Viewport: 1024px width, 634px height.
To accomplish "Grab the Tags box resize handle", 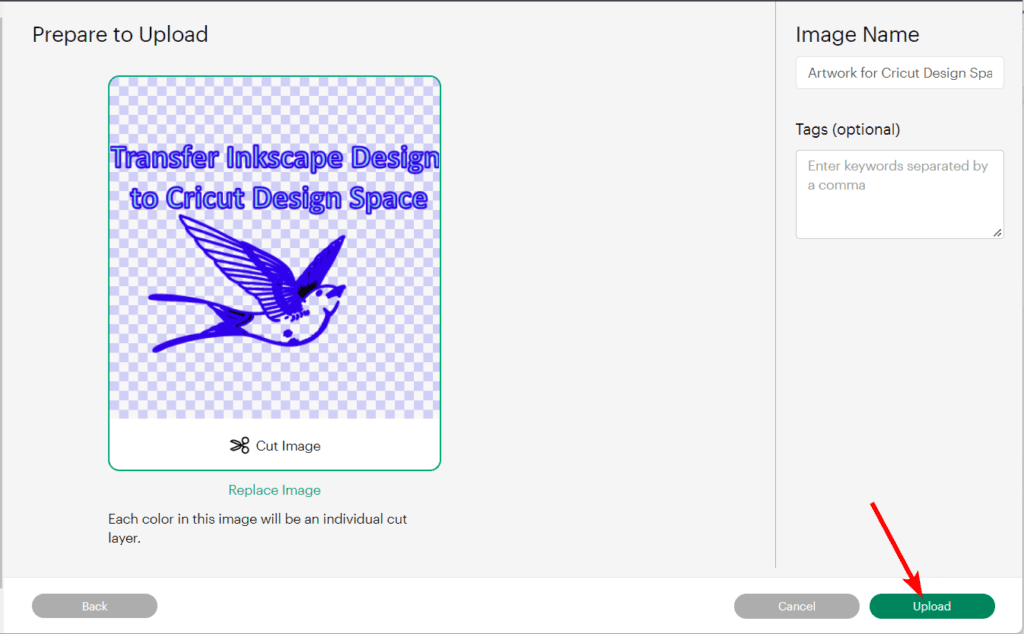I will click(x=997, y=232).
